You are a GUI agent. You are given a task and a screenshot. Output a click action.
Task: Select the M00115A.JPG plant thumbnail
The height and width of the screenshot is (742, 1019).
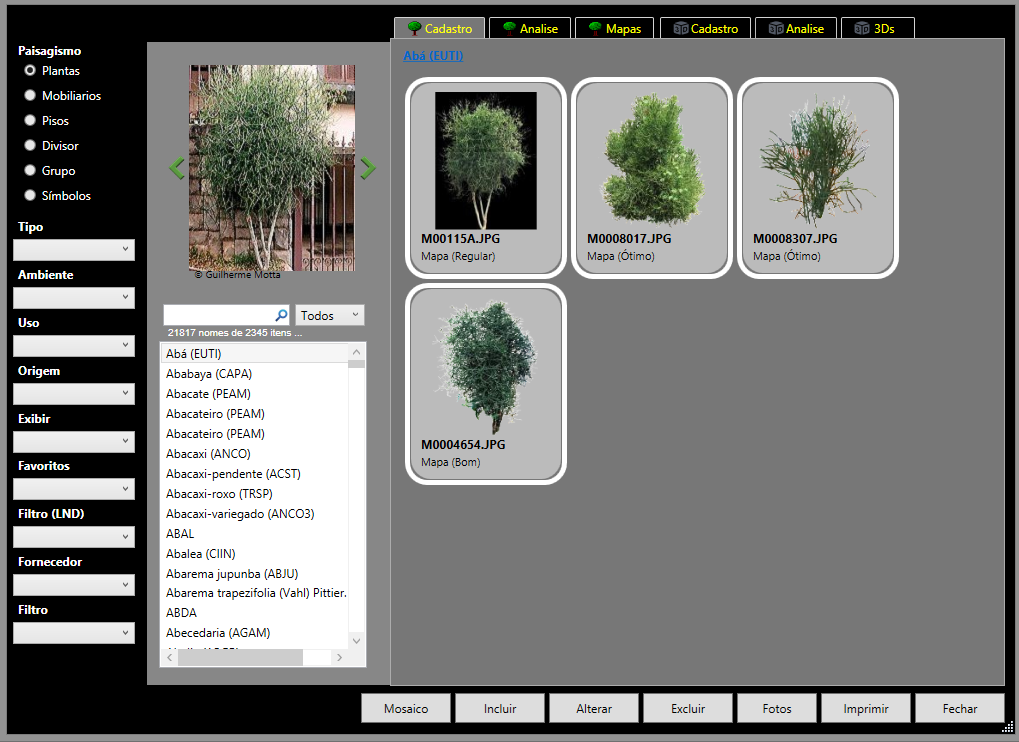click(486, 178)
